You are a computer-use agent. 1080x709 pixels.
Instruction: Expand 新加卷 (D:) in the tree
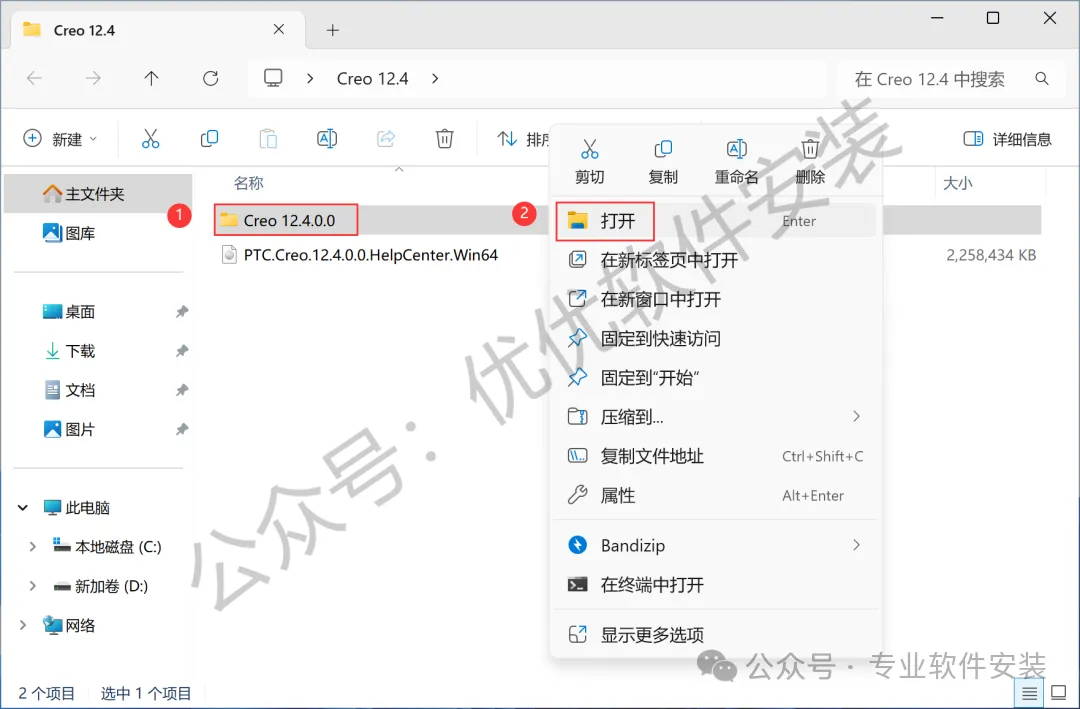pyautogui.click(x=32, y=586)
